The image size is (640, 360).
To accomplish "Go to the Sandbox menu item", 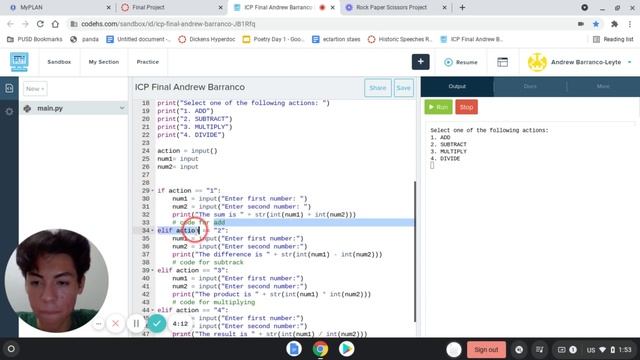I will coord(59,62).
